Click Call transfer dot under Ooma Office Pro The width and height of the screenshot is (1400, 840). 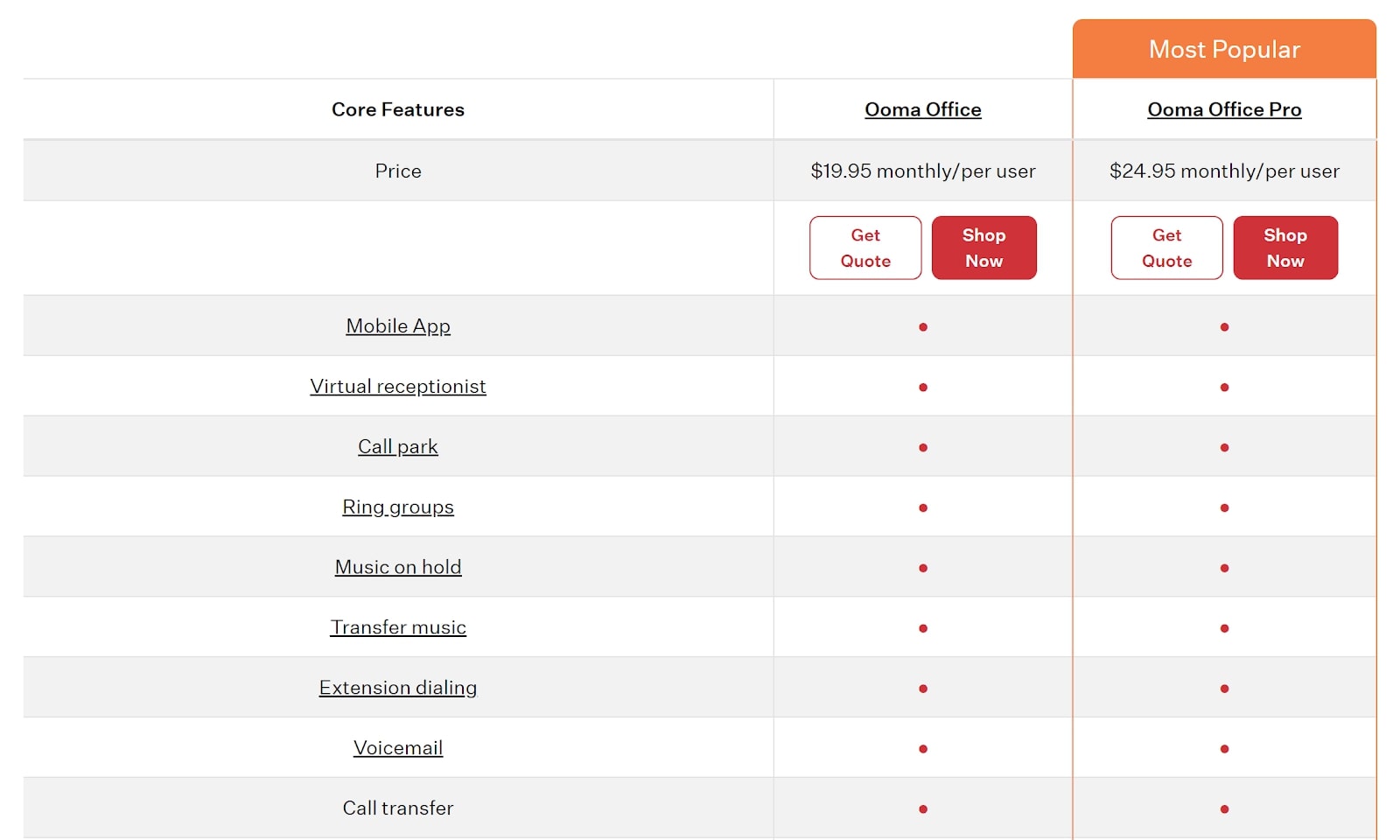pyautogui.click(x=1224, y=809)
